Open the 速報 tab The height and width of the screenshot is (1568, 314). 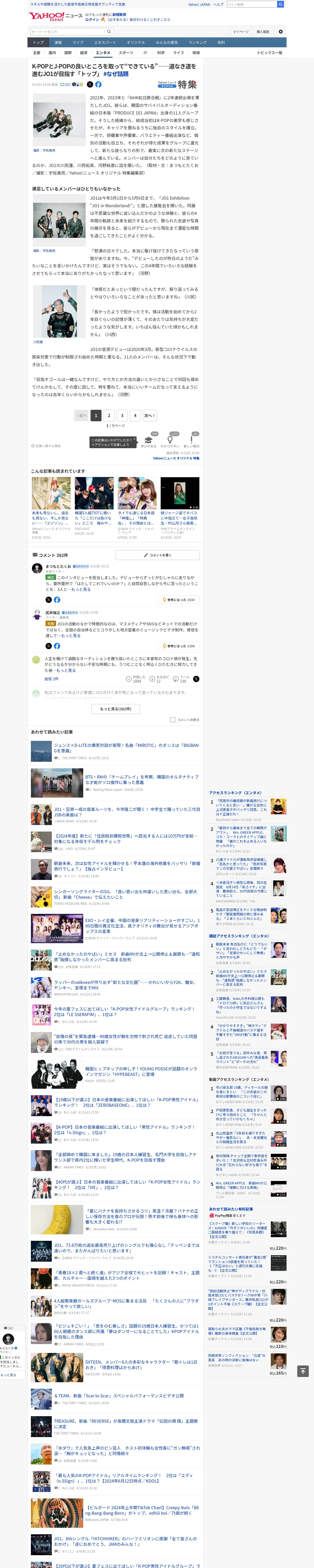[58, 43]
